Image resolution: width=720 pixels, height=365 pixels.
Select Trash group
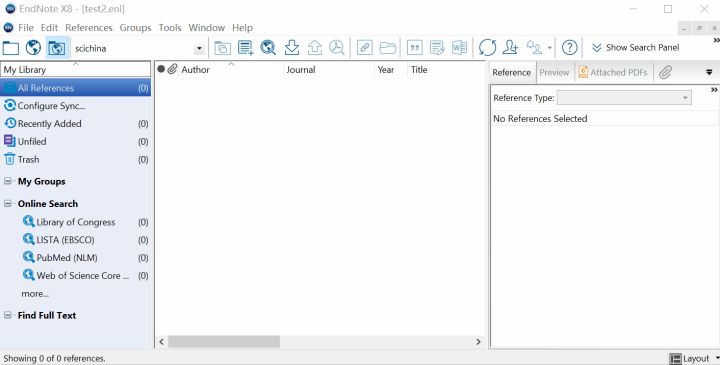[76, 159]
